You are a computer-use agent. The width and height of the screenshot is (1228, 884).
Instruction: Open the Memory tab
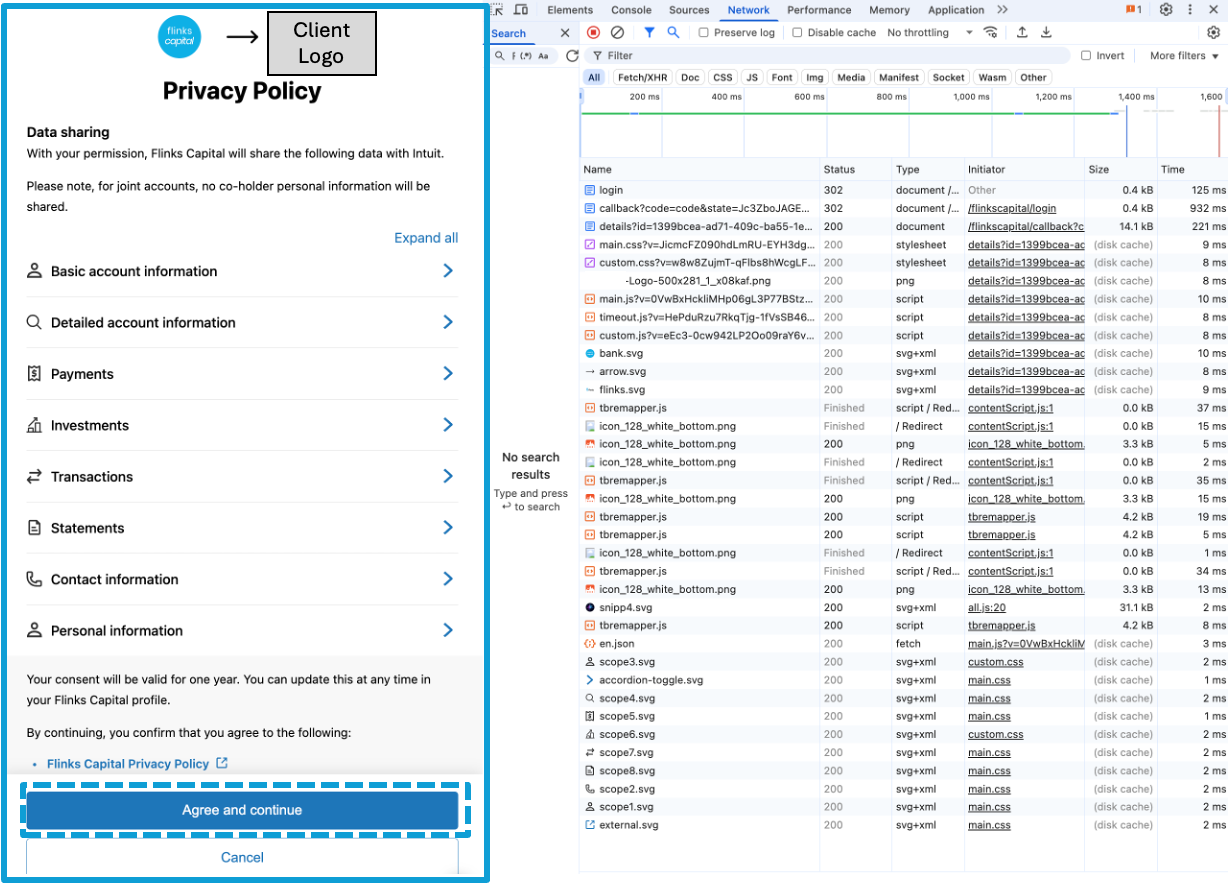[889, 10]
